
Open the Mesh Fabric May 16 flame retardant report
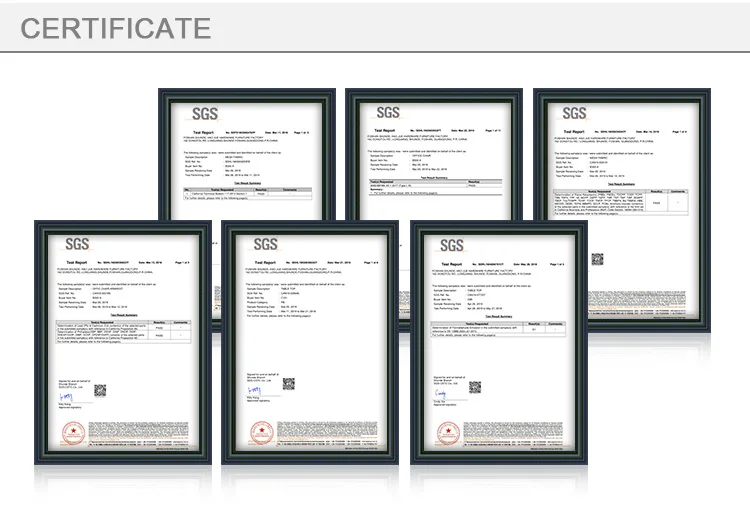622,210
